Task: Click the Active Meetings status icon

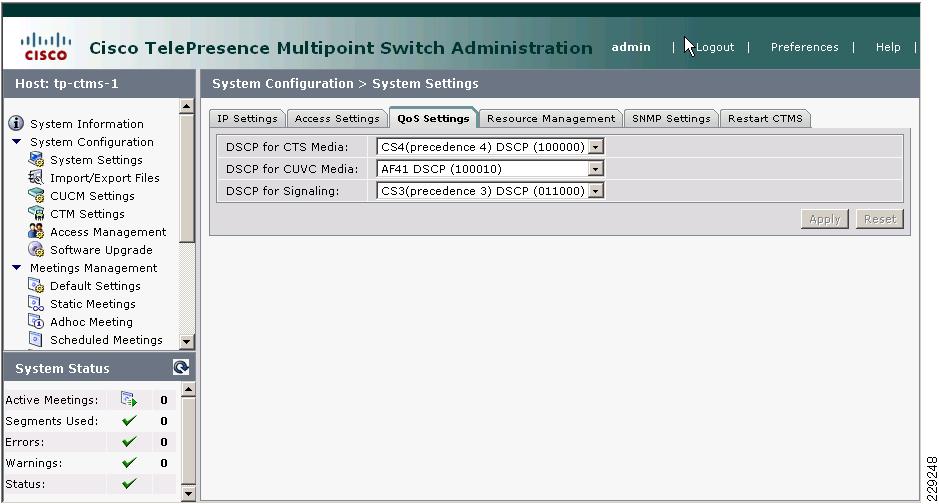Action: click(x=129, y=399)
